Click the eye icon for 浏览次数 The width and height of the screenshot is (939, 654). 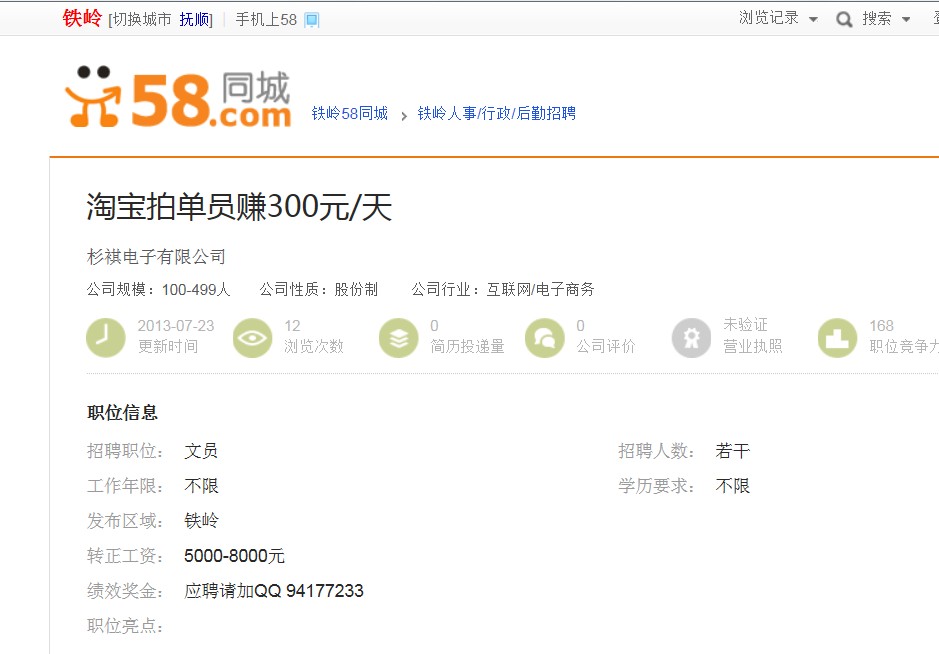tap(252, 338)
